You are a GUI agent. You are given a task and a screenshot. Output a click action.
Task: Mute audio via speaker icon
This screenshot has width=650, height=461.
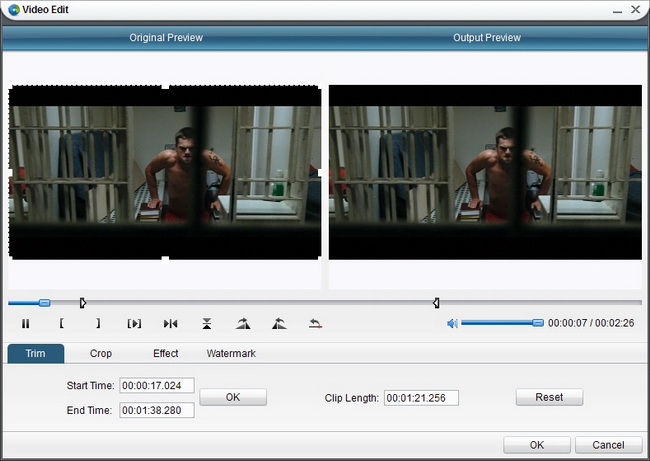tap(452, 323)
